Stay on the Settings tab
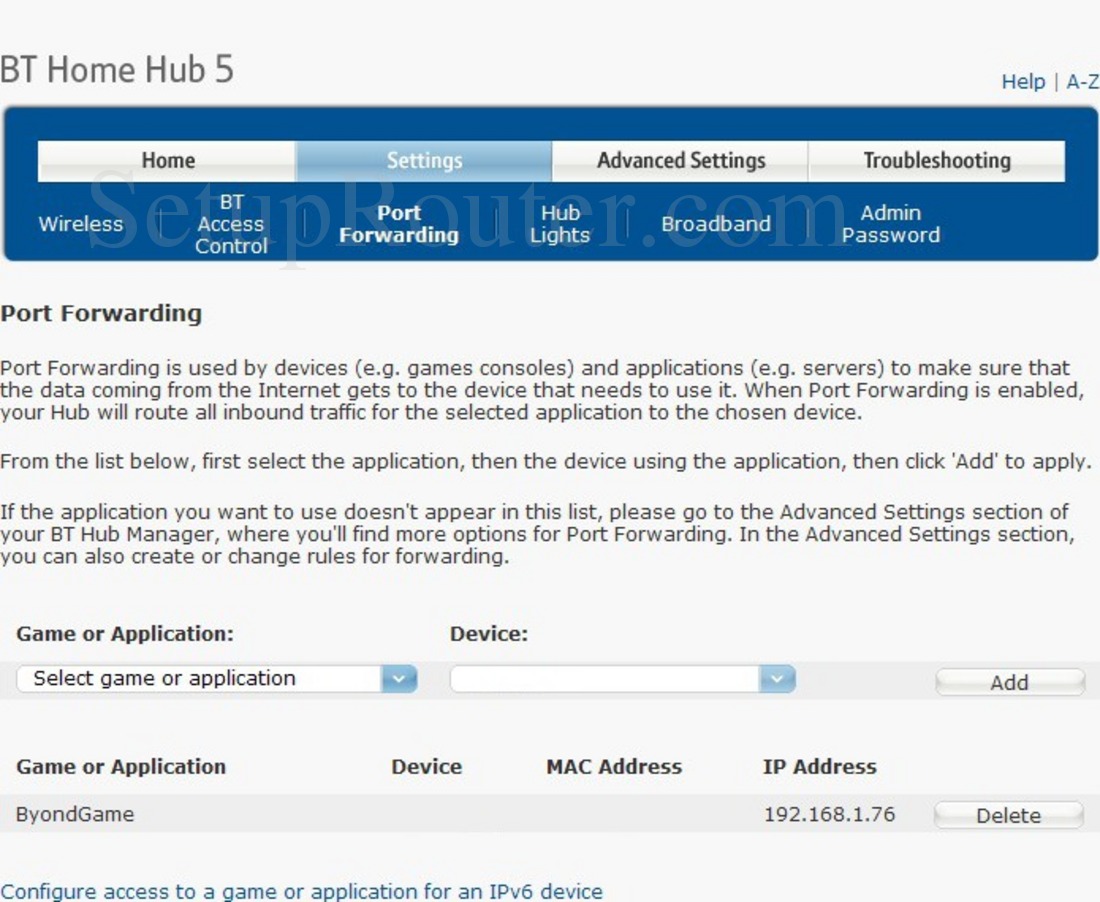 (x=424, y=160)
